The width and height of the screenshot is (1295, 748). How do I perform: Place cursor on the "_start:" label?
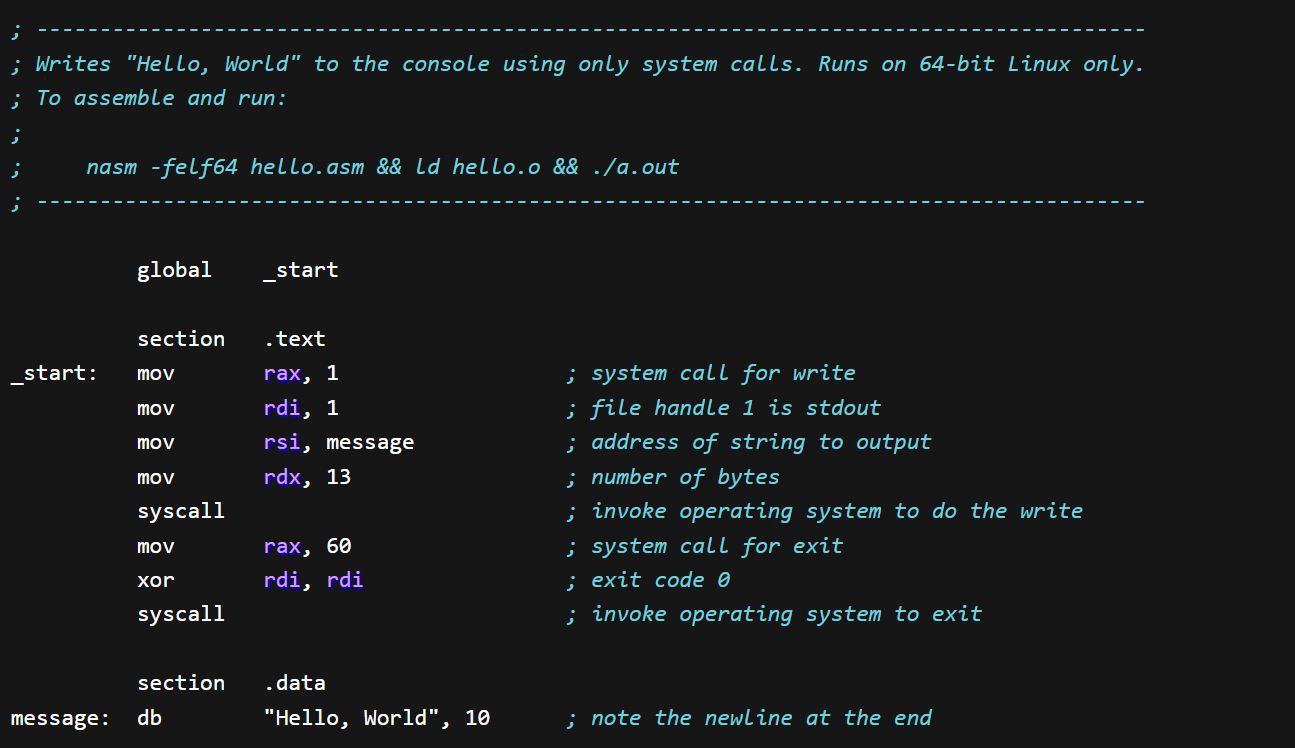[x=54, y=373]
